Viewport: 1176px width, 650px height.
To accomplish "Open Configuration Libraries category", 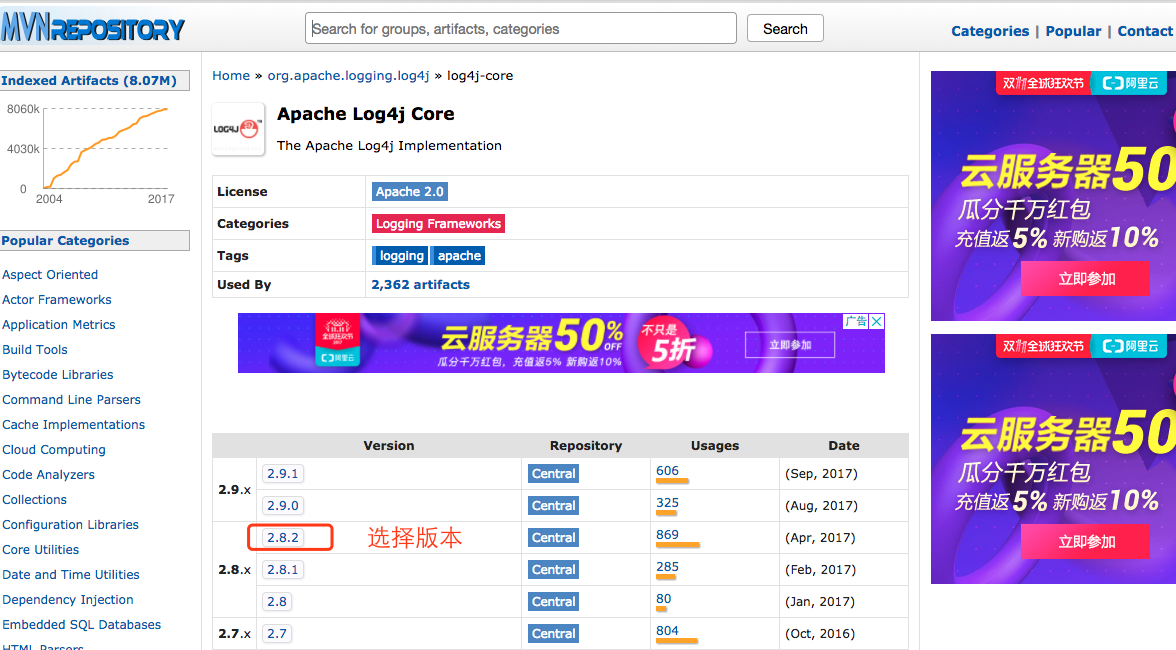I will click(x=70, y=525).
